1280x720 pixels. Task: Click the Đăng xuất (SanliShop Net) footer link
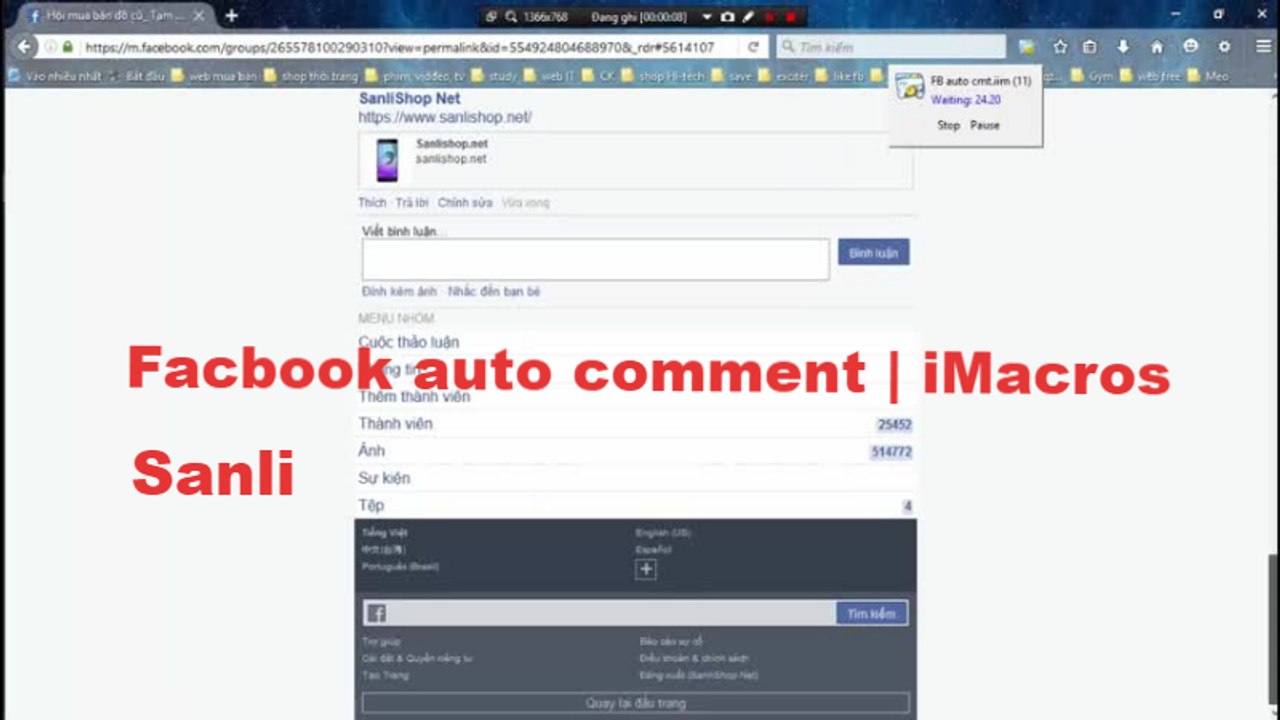(699, 675)
